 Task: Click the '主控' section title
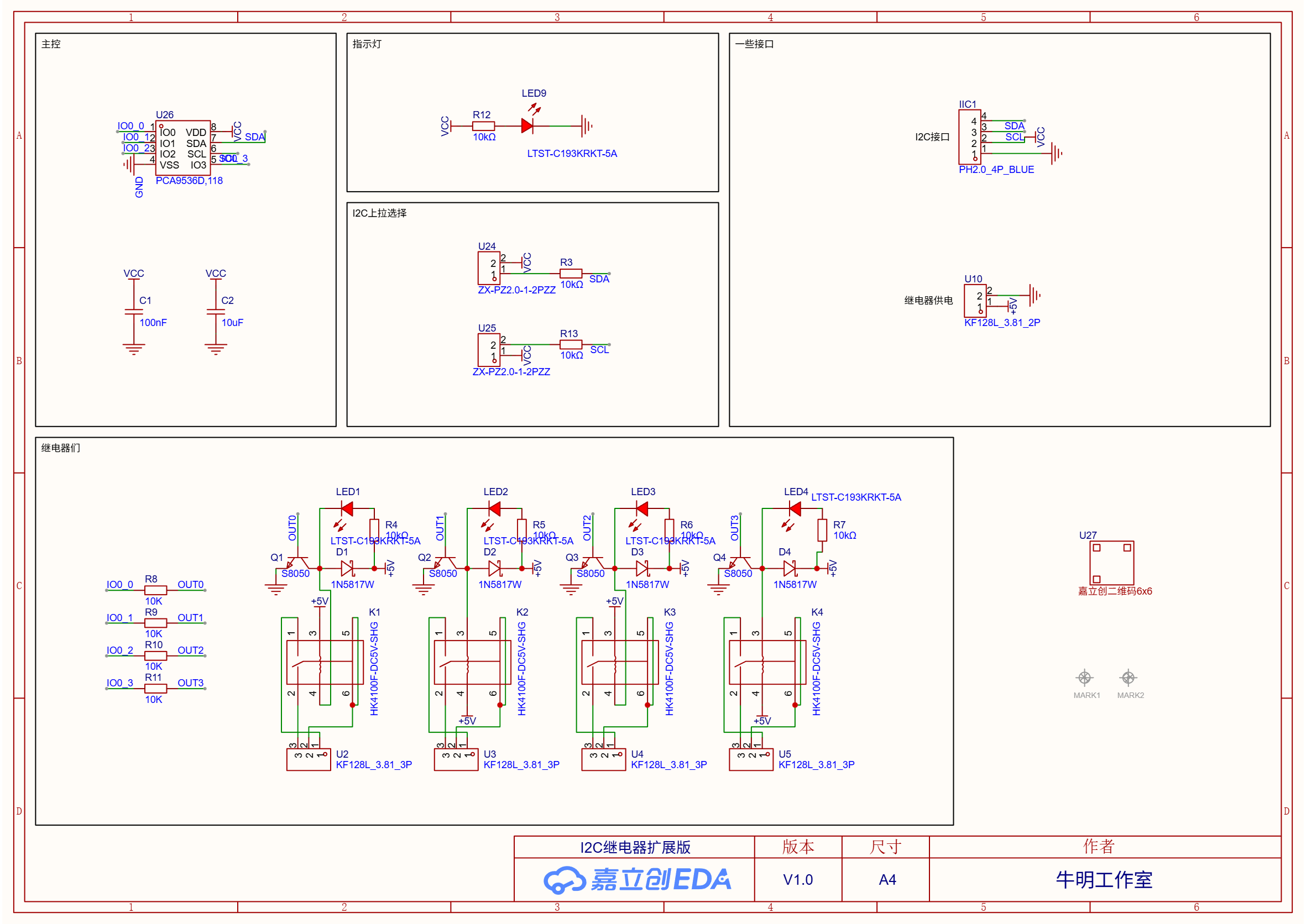pyautogui.click(x=51, y=44)
